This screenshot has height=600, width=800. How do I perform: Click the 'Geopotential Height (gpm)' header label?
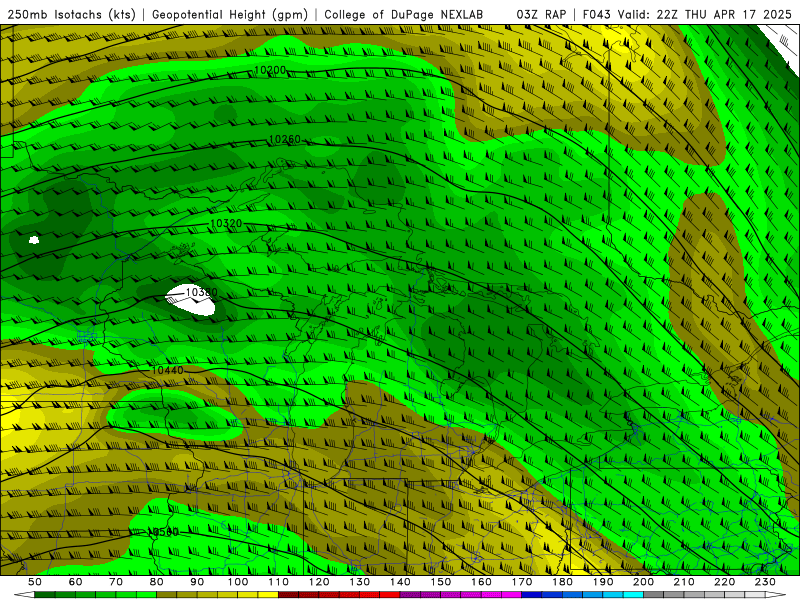click(x=230, y=14)
